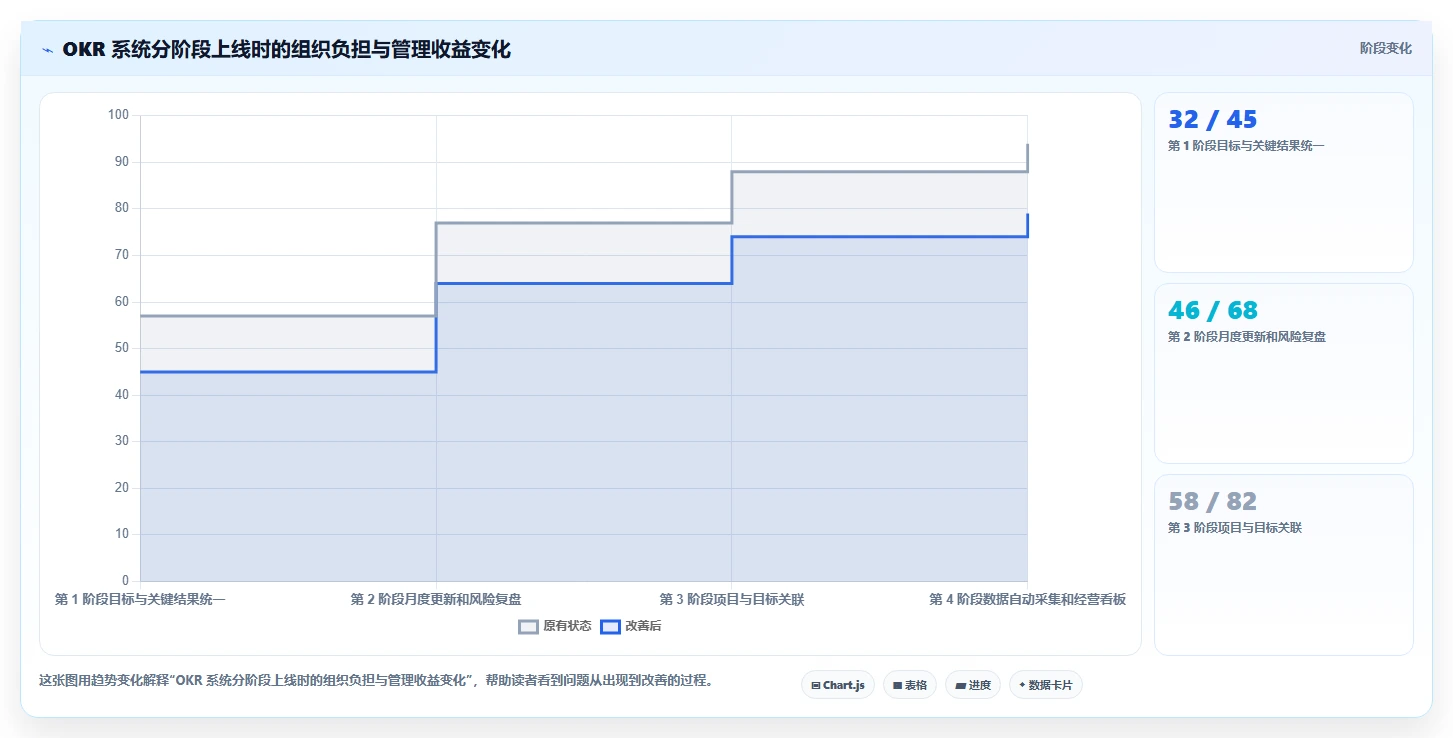Screen dimensions: 1453x738
Task: Click the 进度 chip
Action: [x=973, y=685]
